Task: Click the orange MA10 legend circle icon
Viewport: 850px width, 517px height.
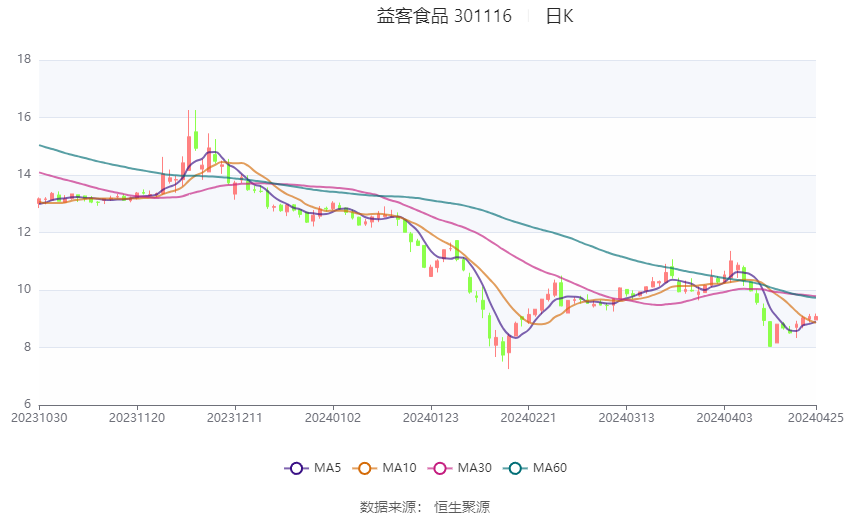Action: pos(364,468)
